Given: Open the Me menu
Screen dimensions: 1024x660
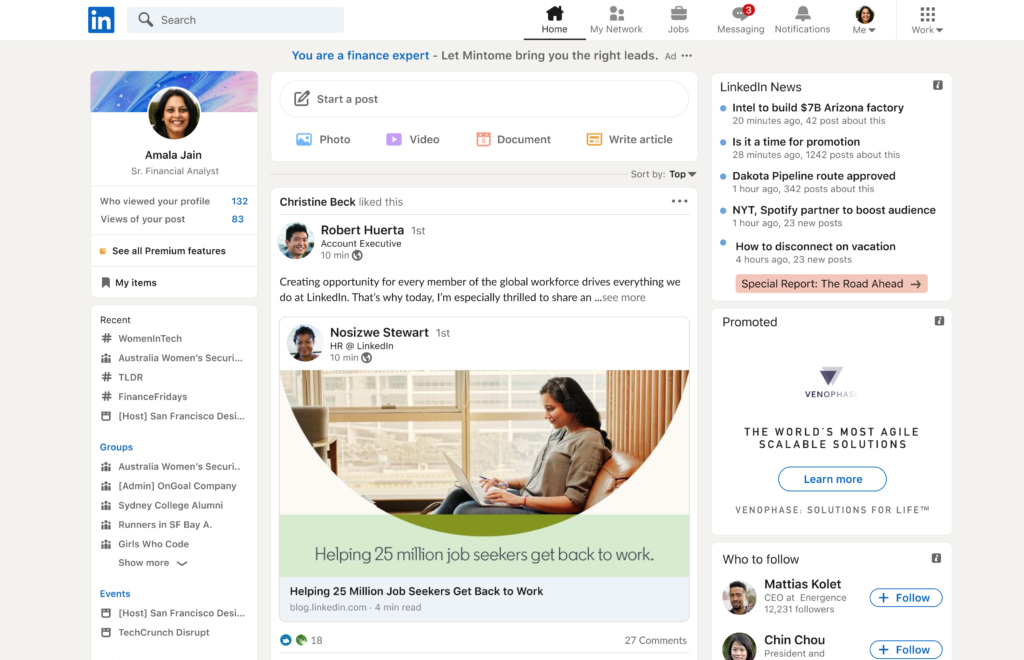Looking at the screenshot, I should pyautogui.click(x=863, y=18).
